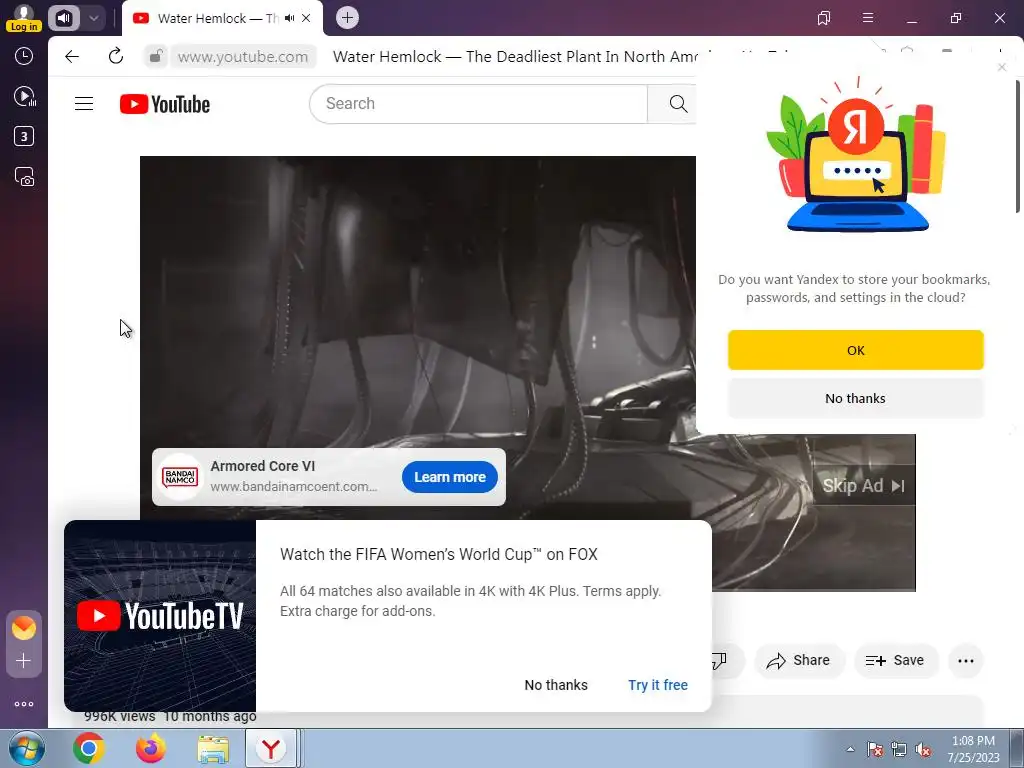The height and width of the screenshot is (768, 1024).
Task: Open the history clock icon in sidebar
Action: 24,56
